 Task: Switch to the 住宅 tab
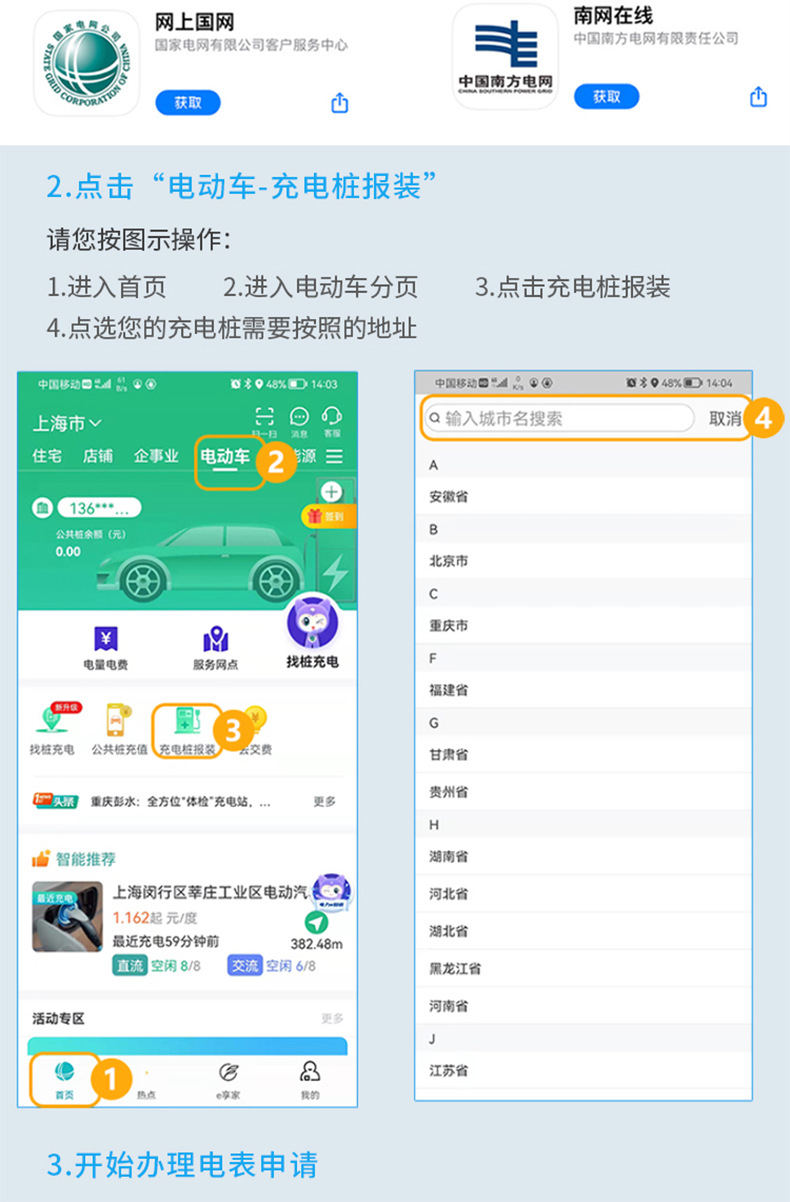[x=47, y=456]
